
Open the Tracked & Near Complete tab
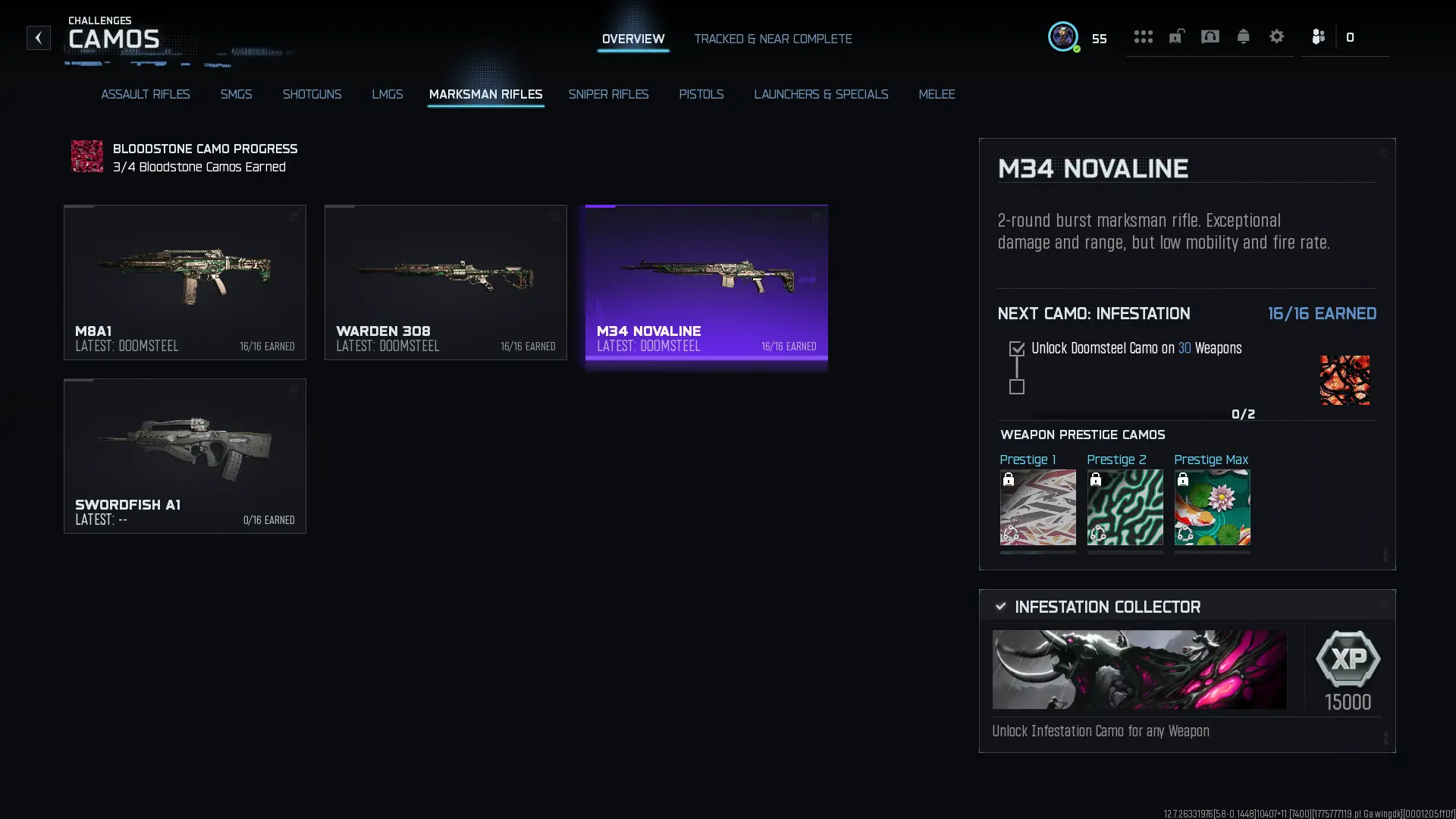click(x=773, y=39)
